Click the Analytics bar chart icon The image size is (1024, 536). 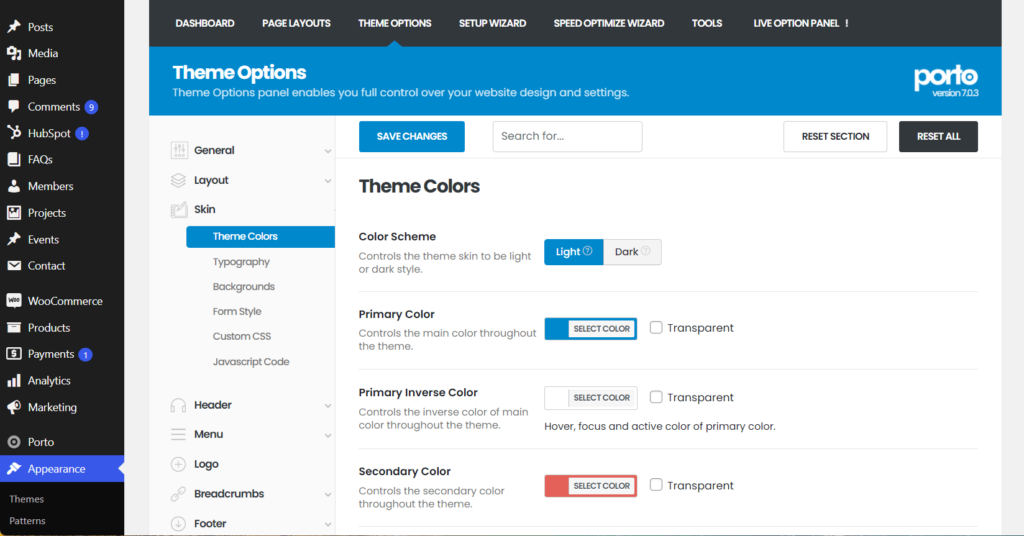click(14, 381)
